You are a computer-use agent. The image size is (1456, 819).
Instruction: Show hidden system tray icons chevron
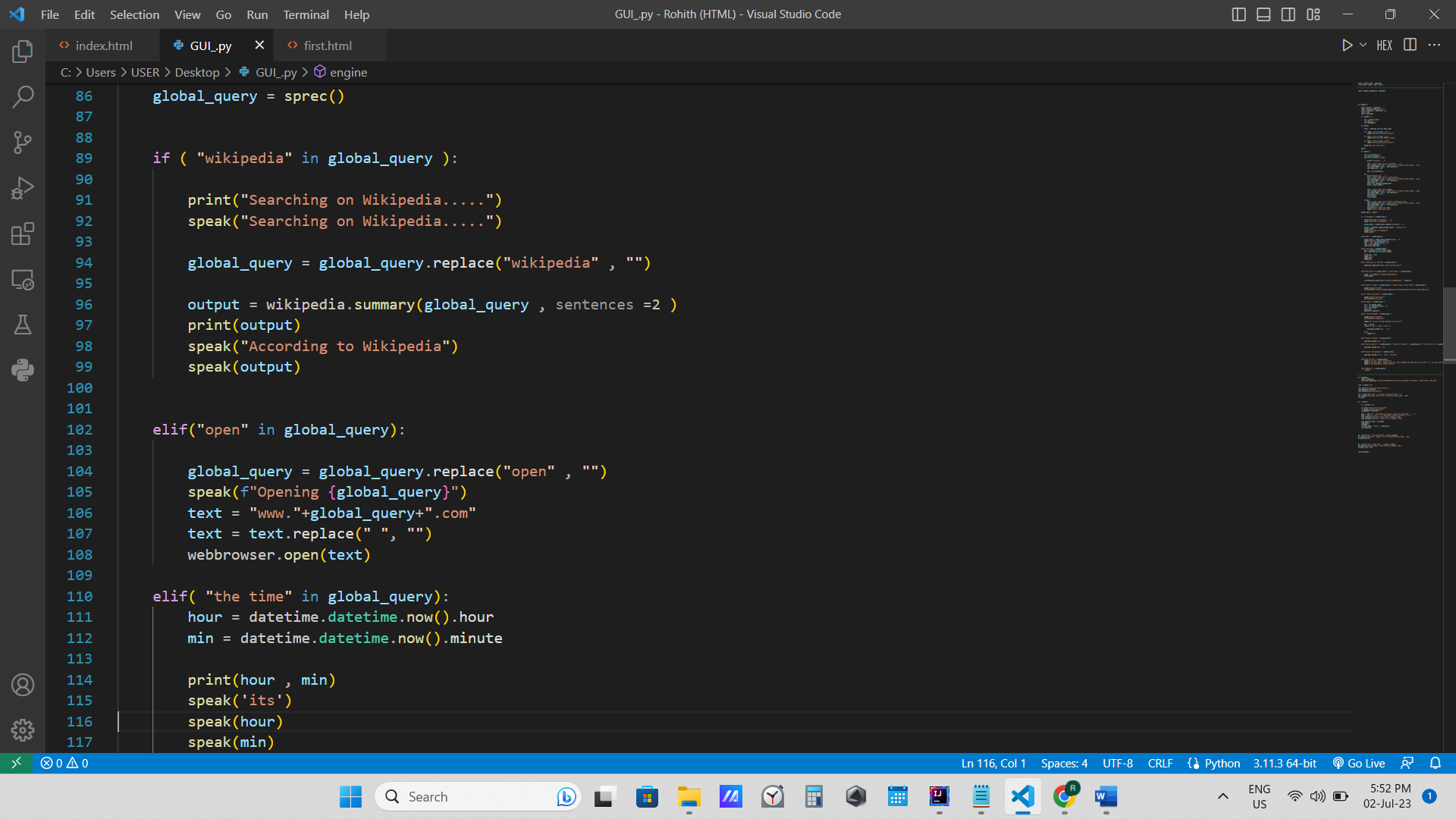tap(1222, 796)
